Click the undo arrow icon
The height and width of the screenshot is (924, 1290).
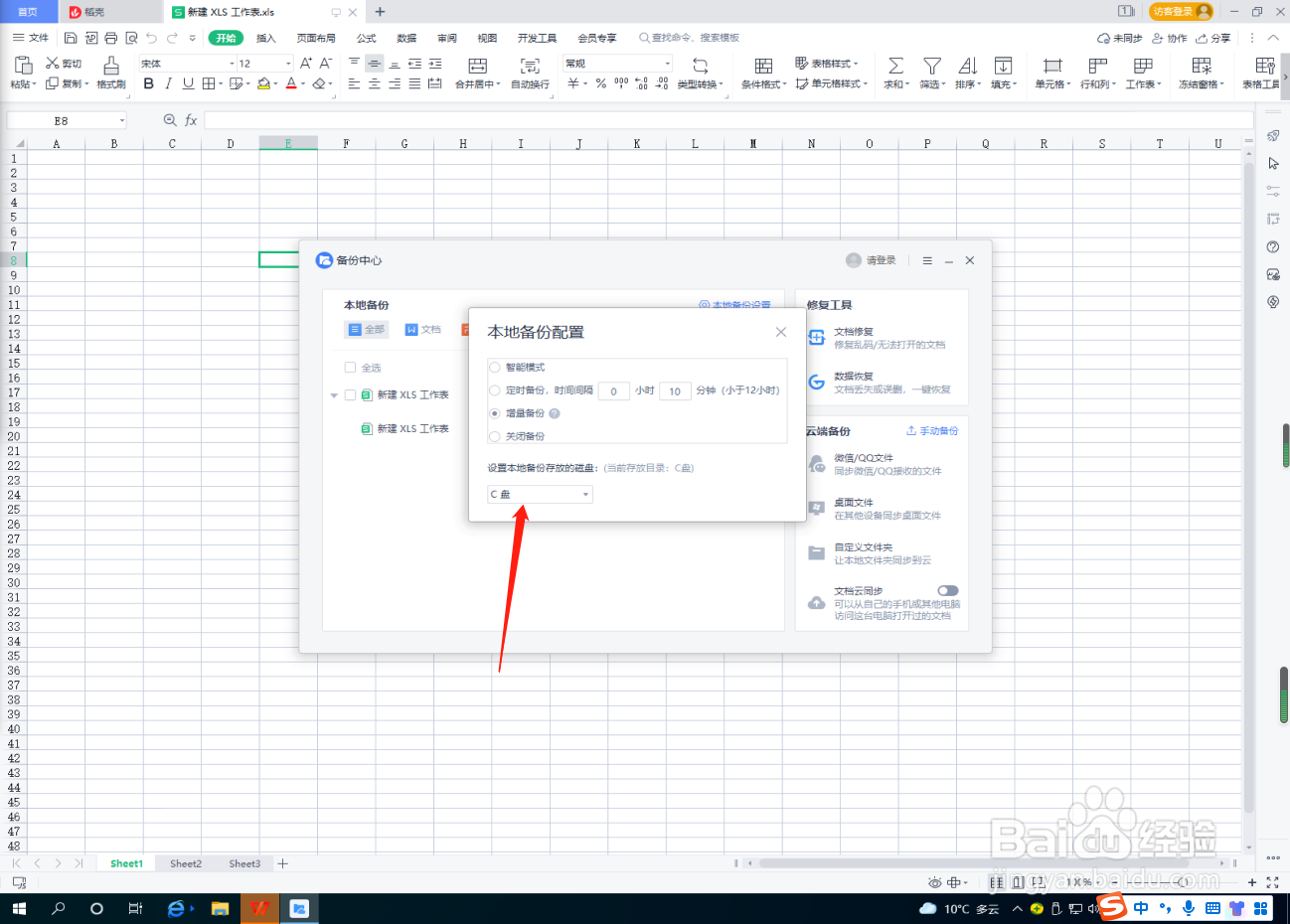(151, 38)
